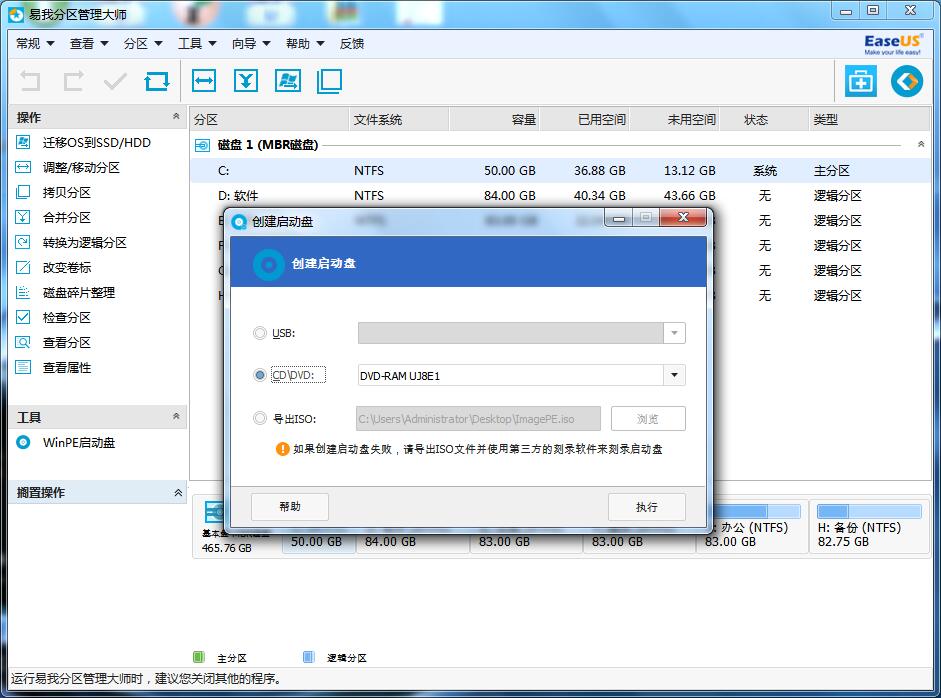
Task: Click the H: 备份 partition usage bar
Action: (x=869, y=511)
